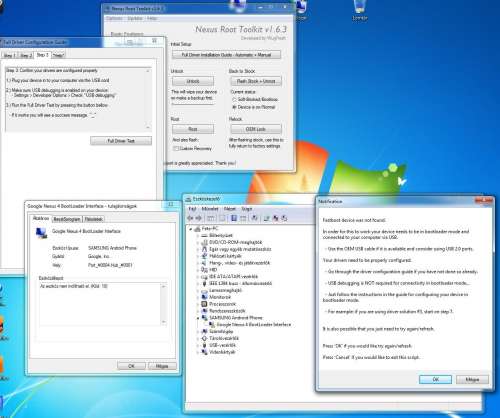
Task: Go back using Device Manager's back arrow
Action: 190,218
